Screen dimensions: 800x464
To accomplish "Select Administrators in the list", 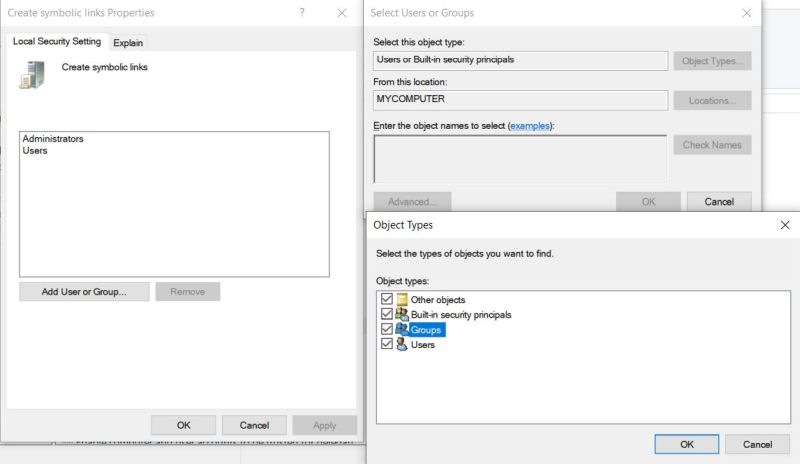I will click(x=53, y=139).
